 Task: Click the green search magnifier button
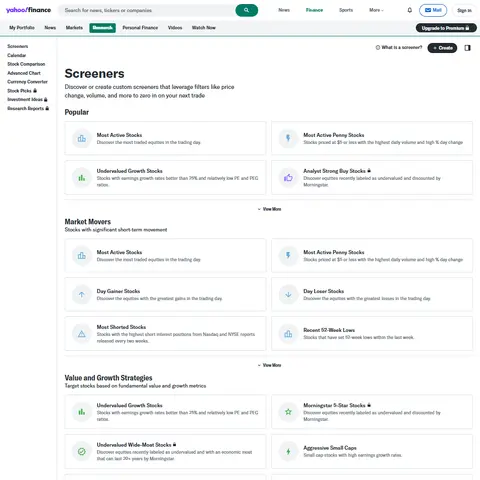(247, 10)
